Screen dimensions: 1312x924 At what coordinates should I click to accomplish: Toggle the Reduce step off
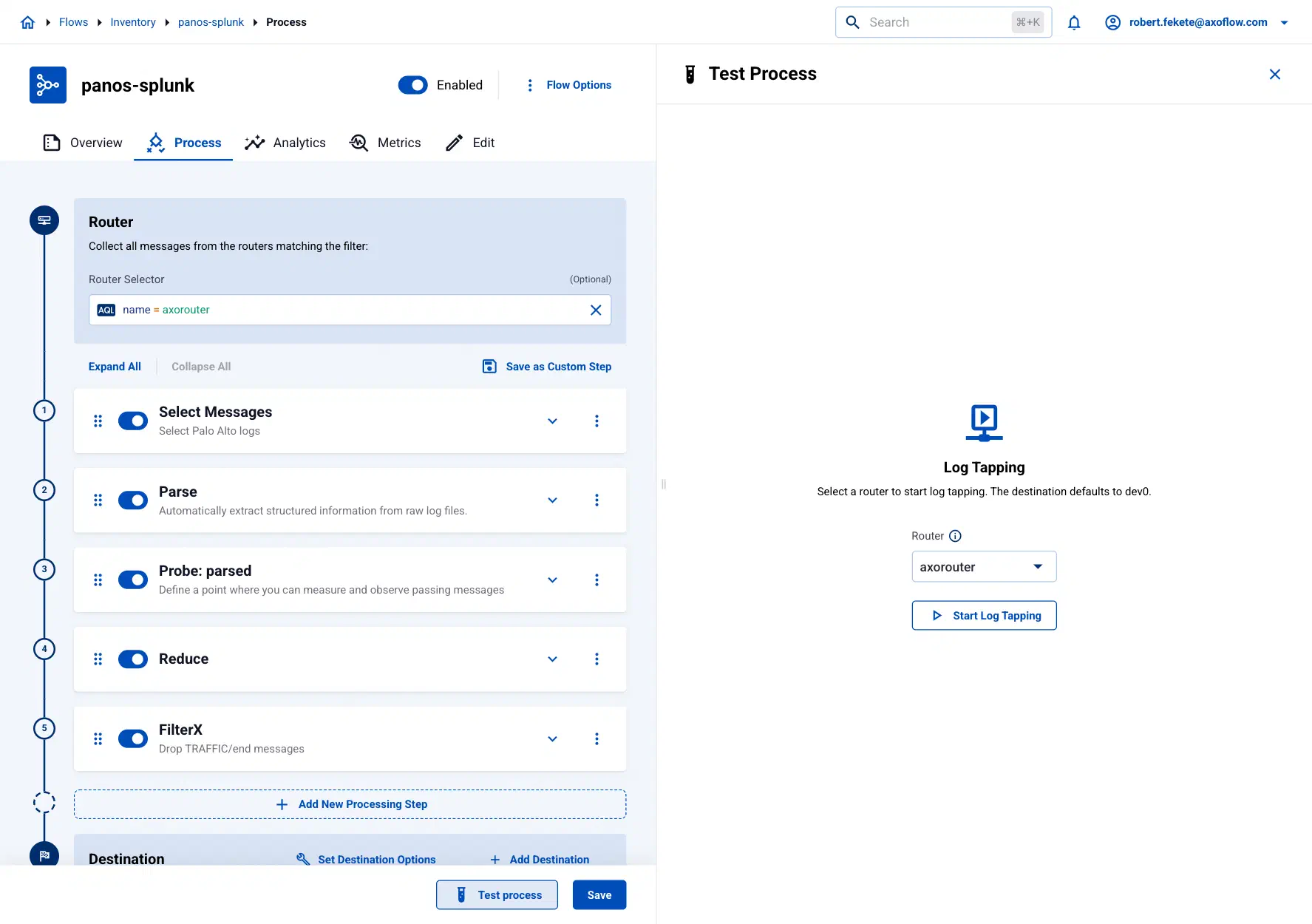point(133,659)
